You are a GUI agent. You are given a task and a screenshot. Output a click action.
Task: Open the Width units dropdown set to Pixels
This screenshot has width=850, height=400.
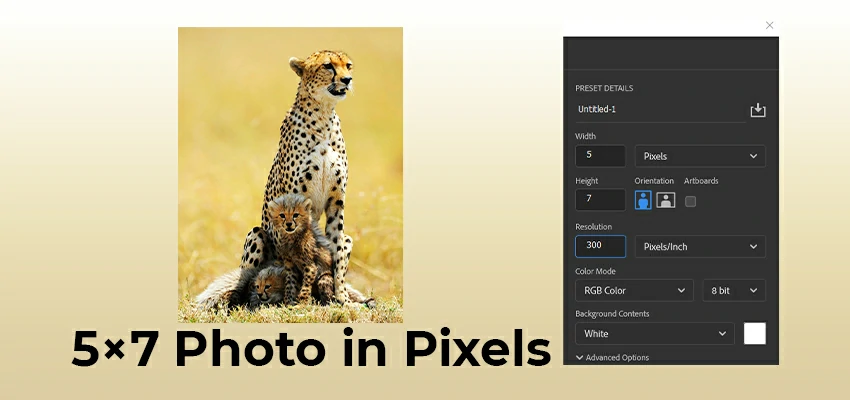pyautogui.click(x=700, y=156)
